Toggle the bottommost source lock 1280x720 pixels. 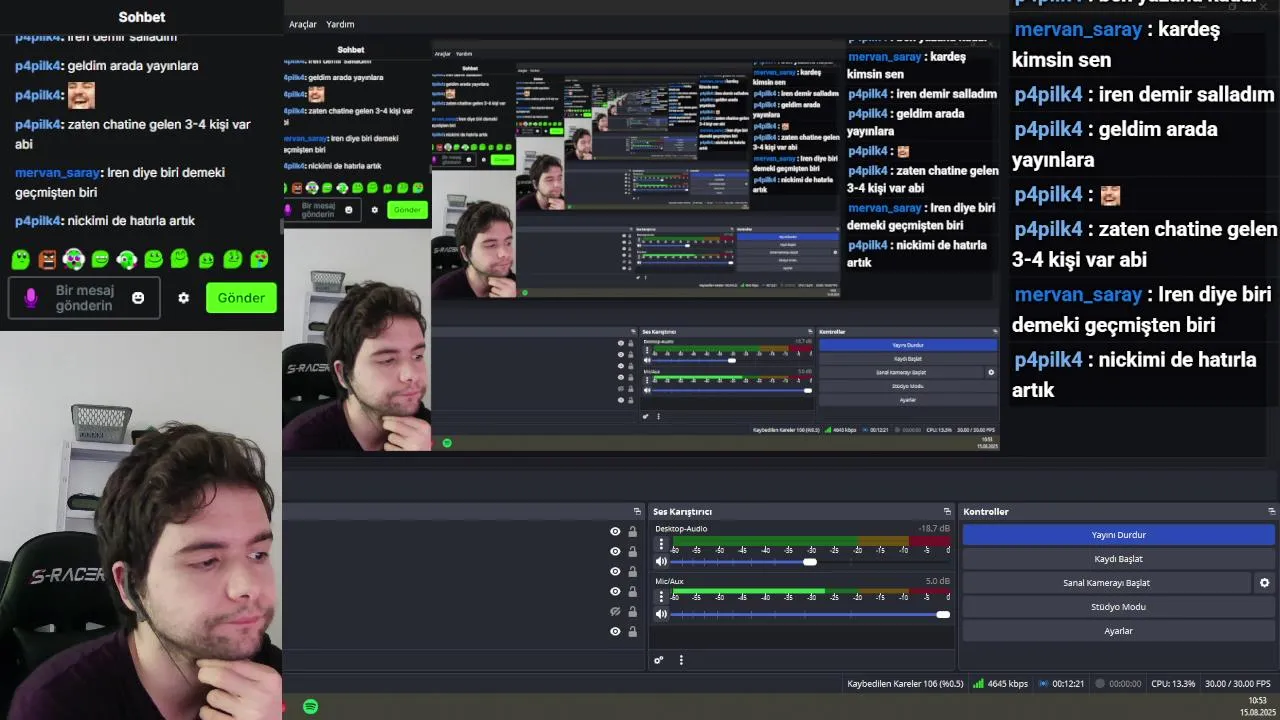coord(632,631)
